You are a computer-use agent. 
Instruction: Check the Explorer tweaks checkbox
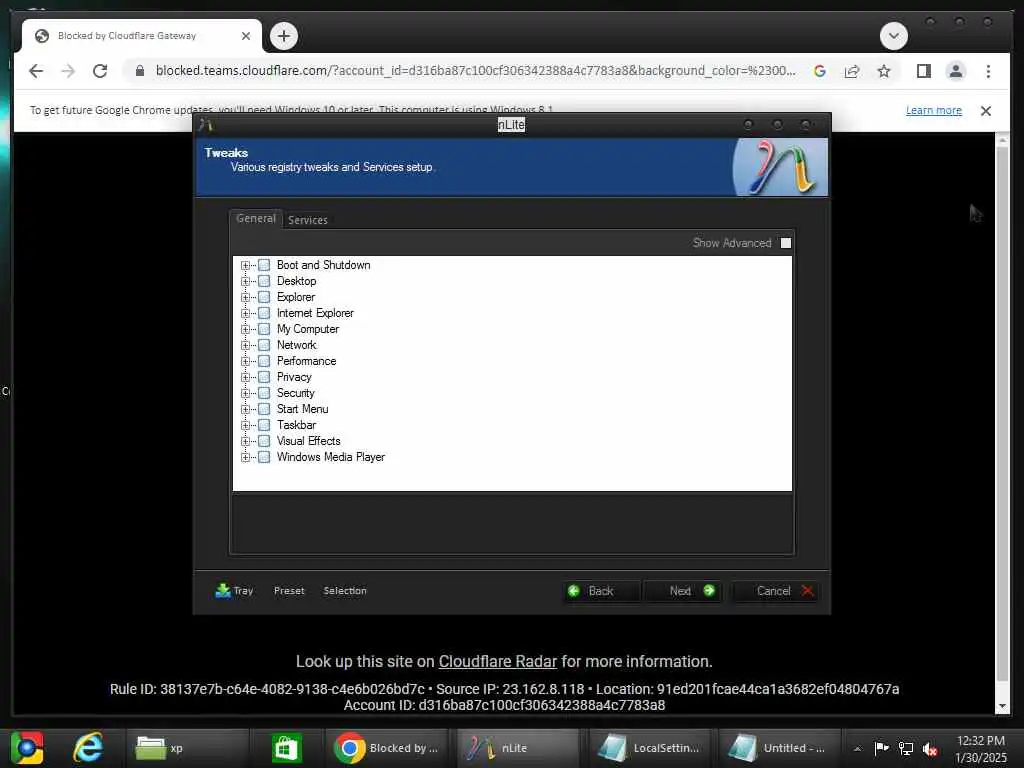click(264, 297)
